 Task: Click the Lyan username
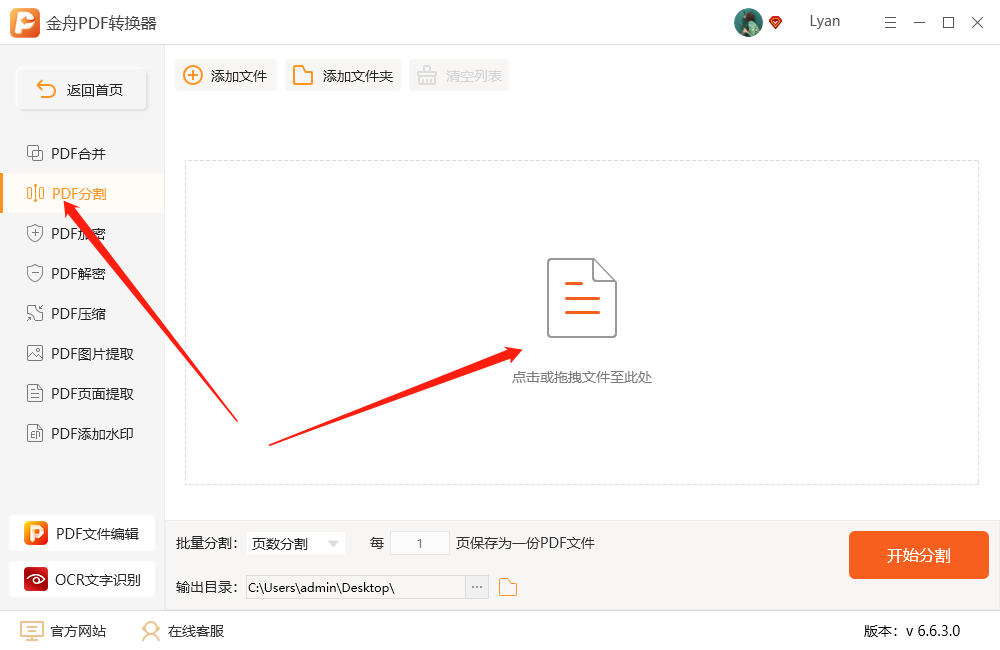(825, 21)
